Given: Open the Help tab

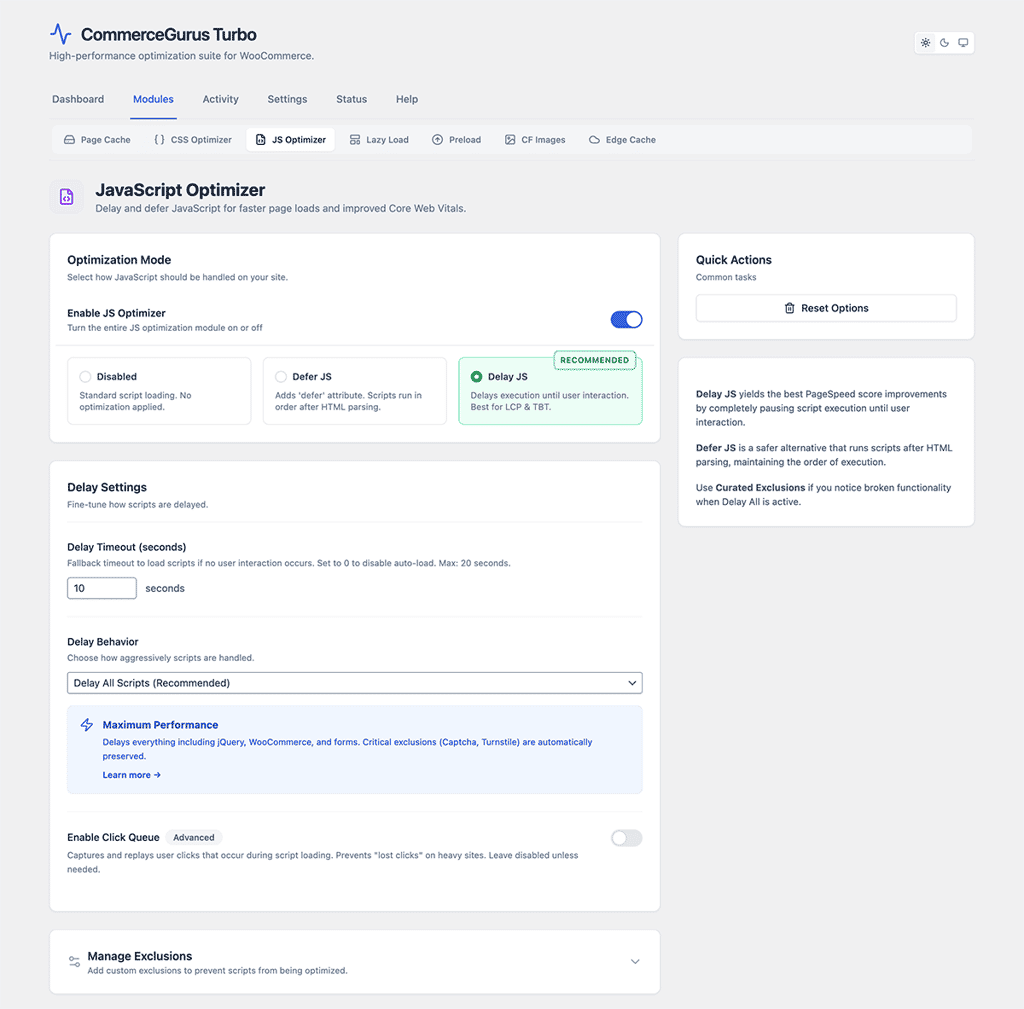Looking at the screenshot, I should (x=407, y=99).
